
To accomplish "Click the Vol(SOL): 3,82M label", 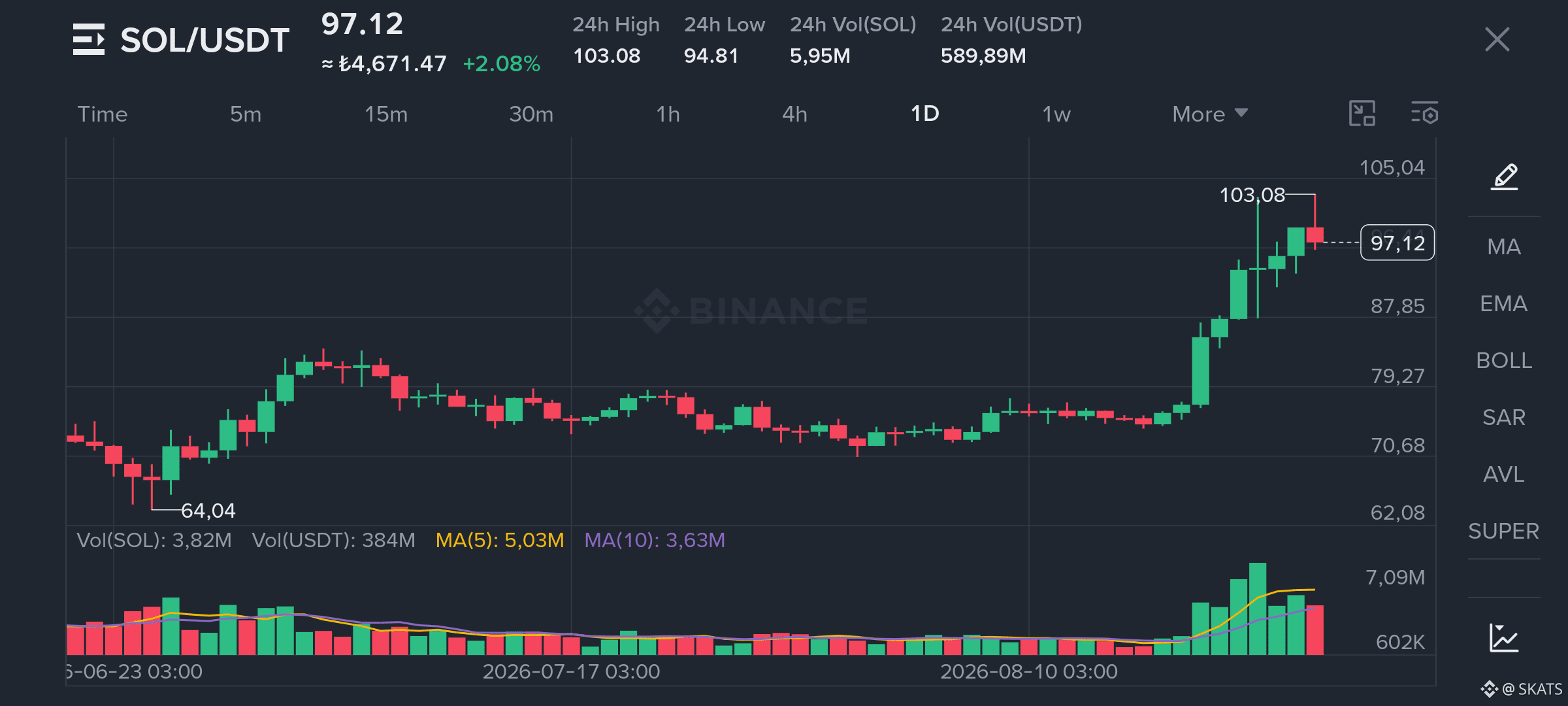I will coord(154,540).
